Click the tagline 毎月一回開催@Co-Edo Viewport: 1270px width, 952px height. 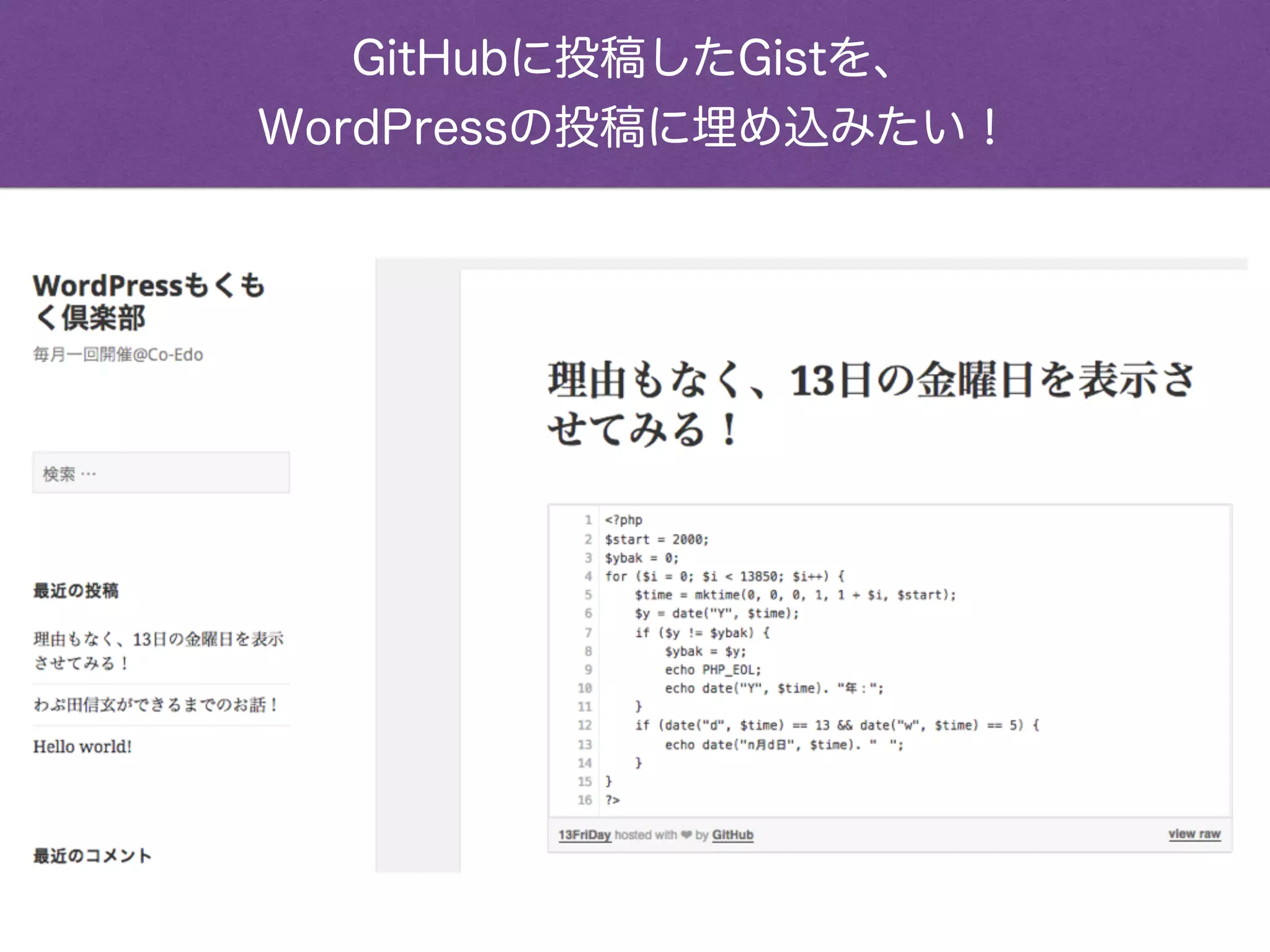tap(118, 355)
